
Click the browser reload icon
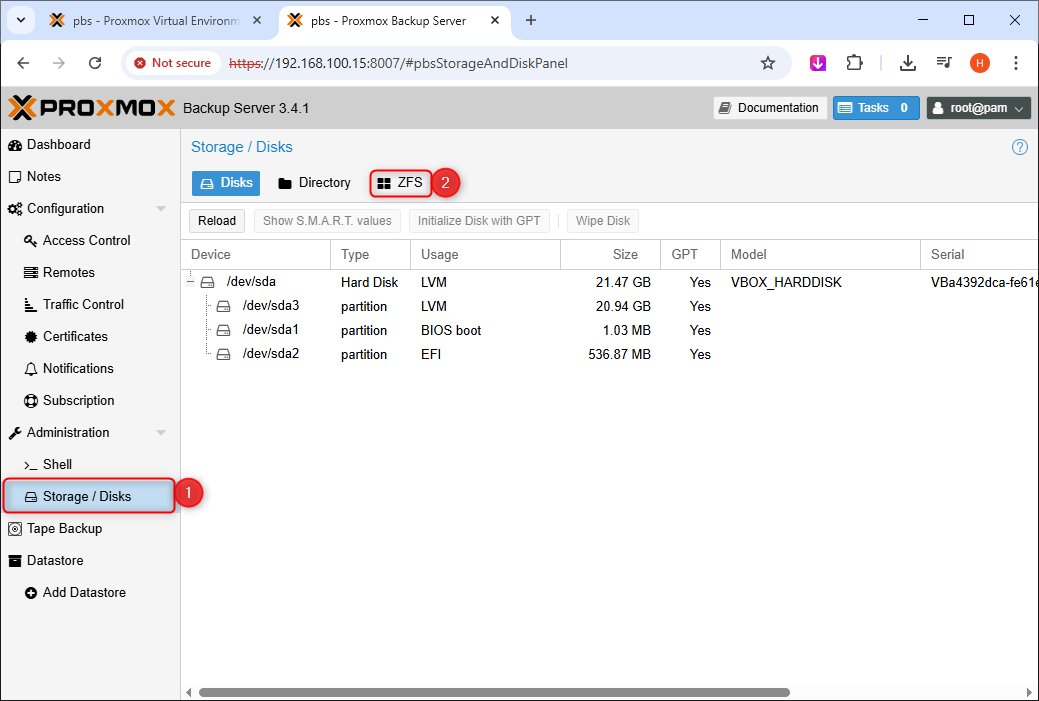click(x=95, y=63)
